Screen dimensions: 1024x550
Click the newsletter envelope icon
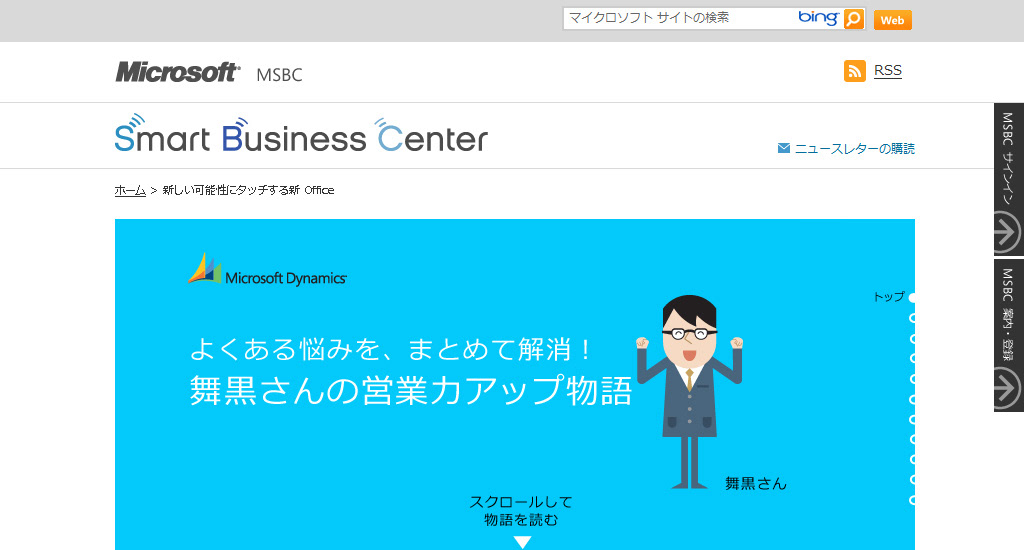[784, 148]
